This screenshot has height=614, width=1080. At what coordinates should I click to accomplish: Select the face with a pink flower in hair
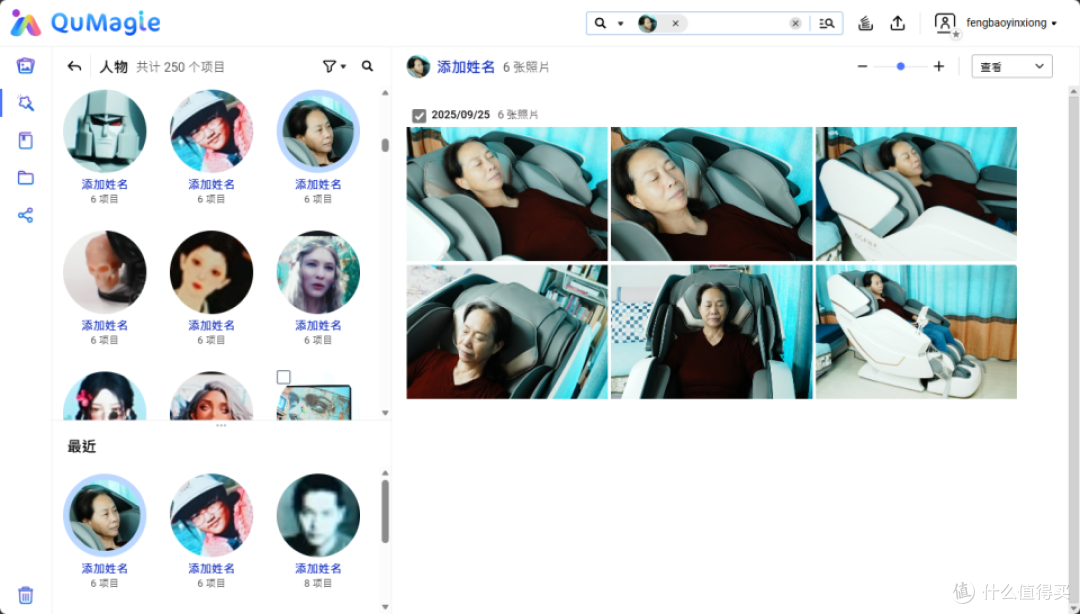click(105, 396)
